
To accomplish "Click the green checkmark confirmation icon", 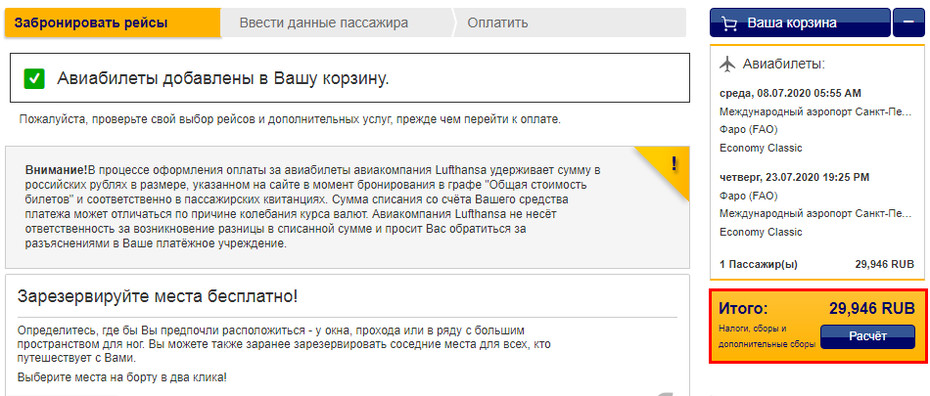I will click(x=35, y=79).
